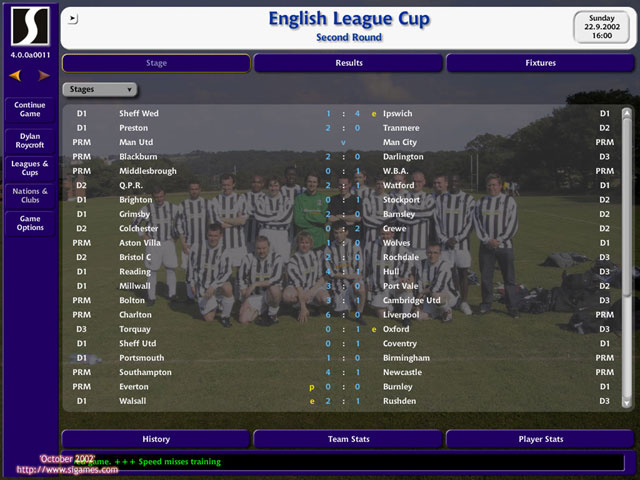
Task: Open the History section
Action: click(156, 439)
